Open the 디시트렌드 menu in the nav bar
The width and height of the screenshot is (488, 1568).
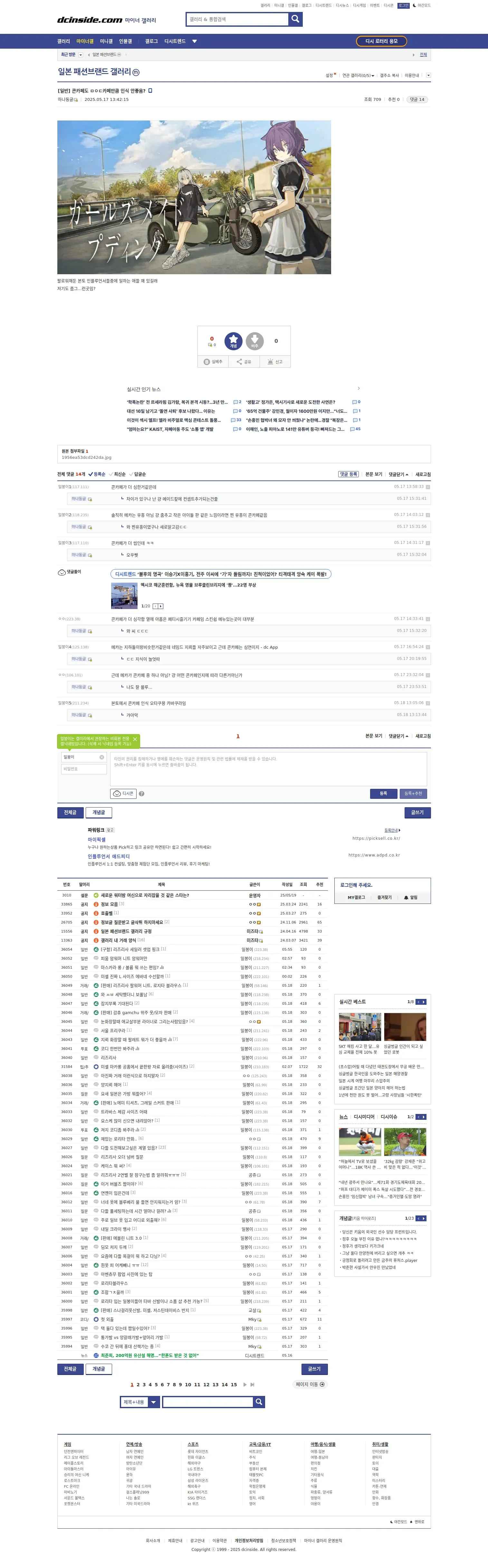pyautogui.click(x=175, y=41)
